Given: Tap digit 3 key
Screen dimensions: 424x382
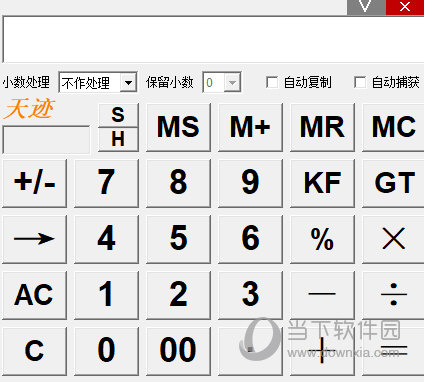Looking at the screenshot, I should pyautogui.click(x=250, y=295).
